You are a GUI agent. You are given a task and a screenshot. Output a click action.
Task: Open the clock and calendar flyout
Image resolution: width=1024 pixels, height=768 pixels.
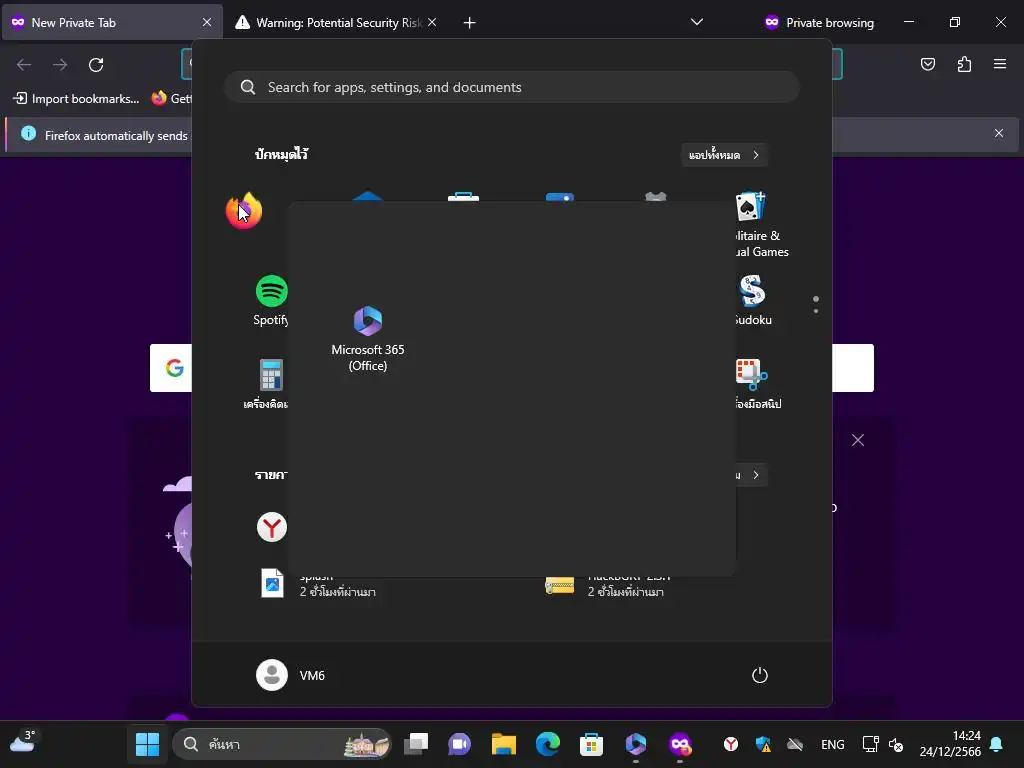950,744
